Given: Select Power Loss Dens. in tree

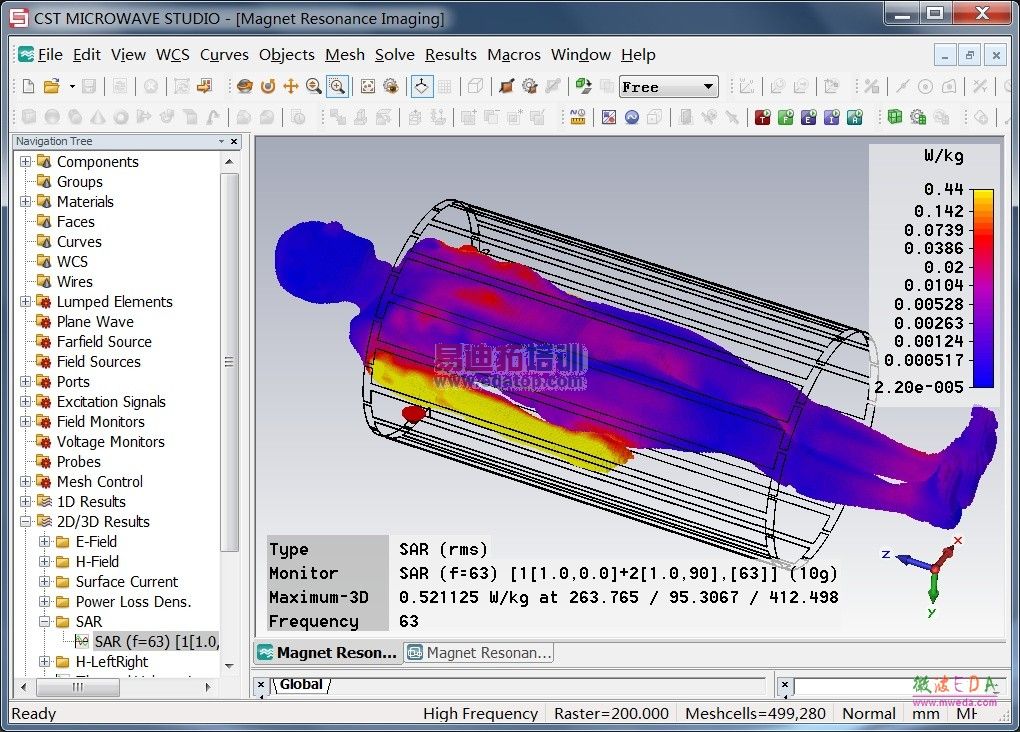Looking at the screenshot, I should click(133, 602).
